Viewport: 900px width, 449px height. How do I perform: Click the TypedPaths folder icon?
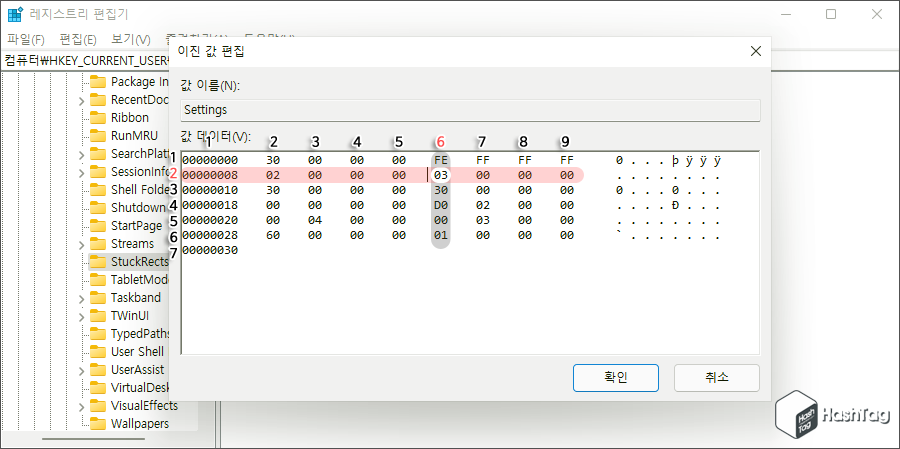(98, 334)
